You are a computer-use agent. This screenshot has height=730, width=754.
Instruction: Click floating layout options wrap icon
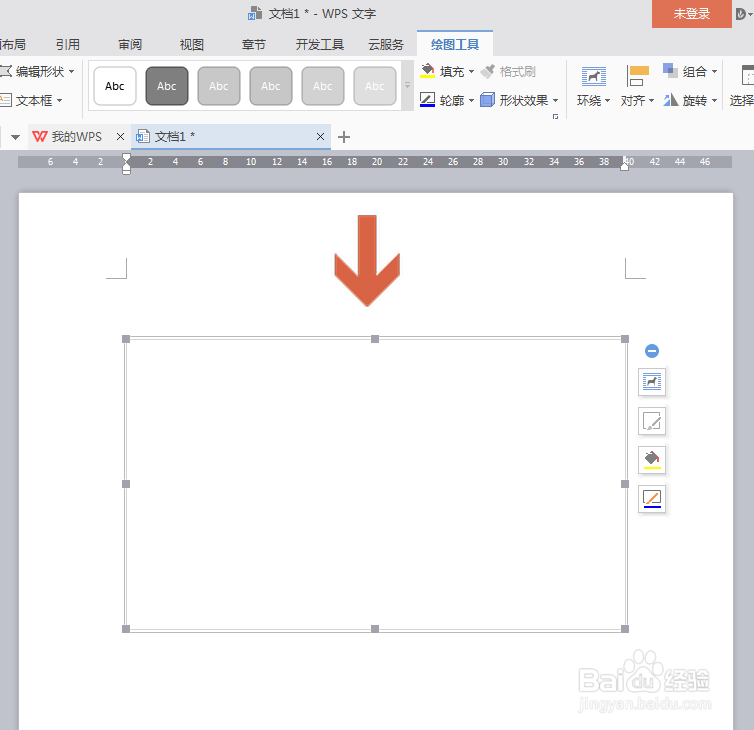tap(652, 382)
